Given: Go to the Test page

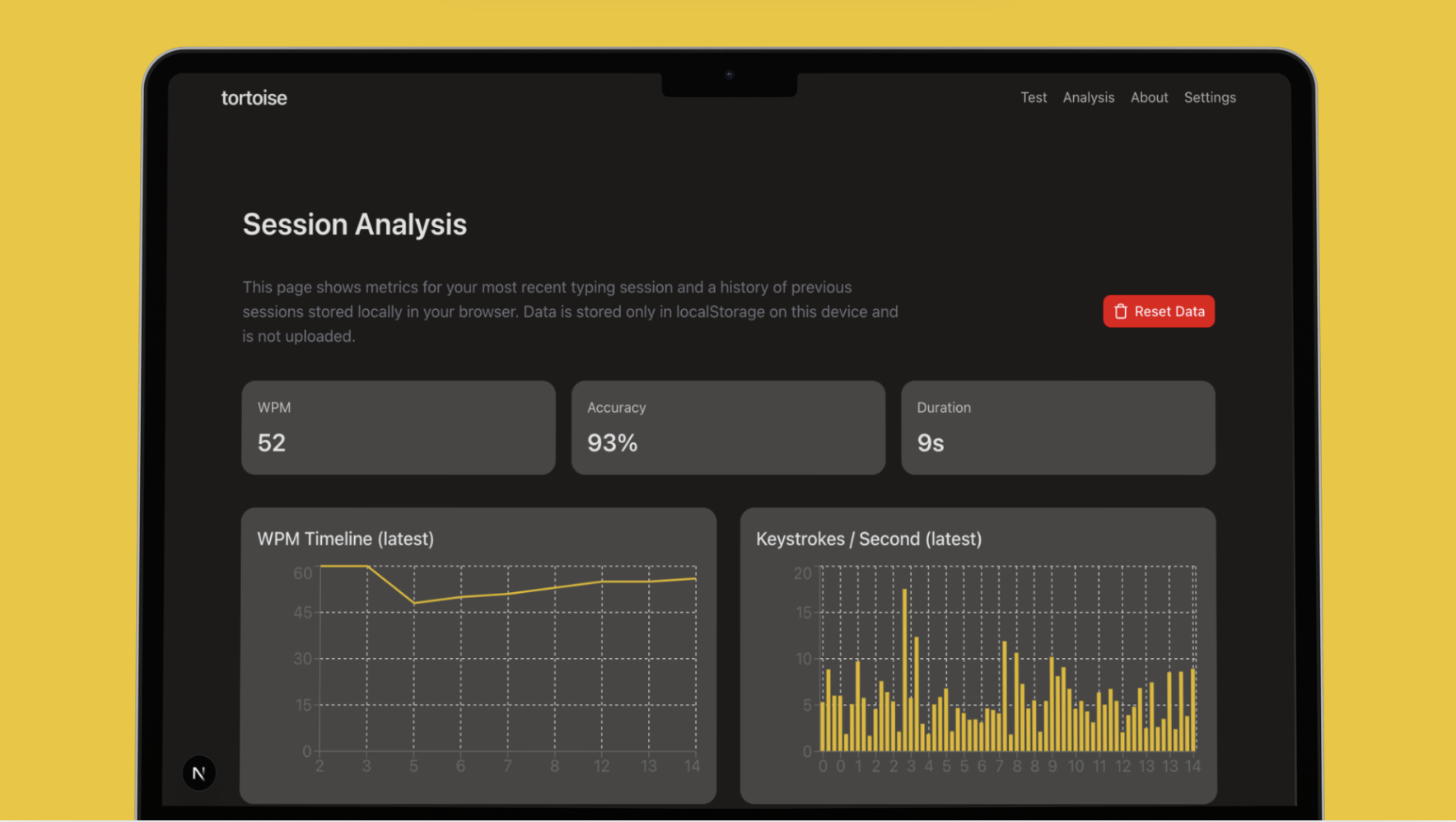Looking at the screenshot, I should click(1034, 97).
